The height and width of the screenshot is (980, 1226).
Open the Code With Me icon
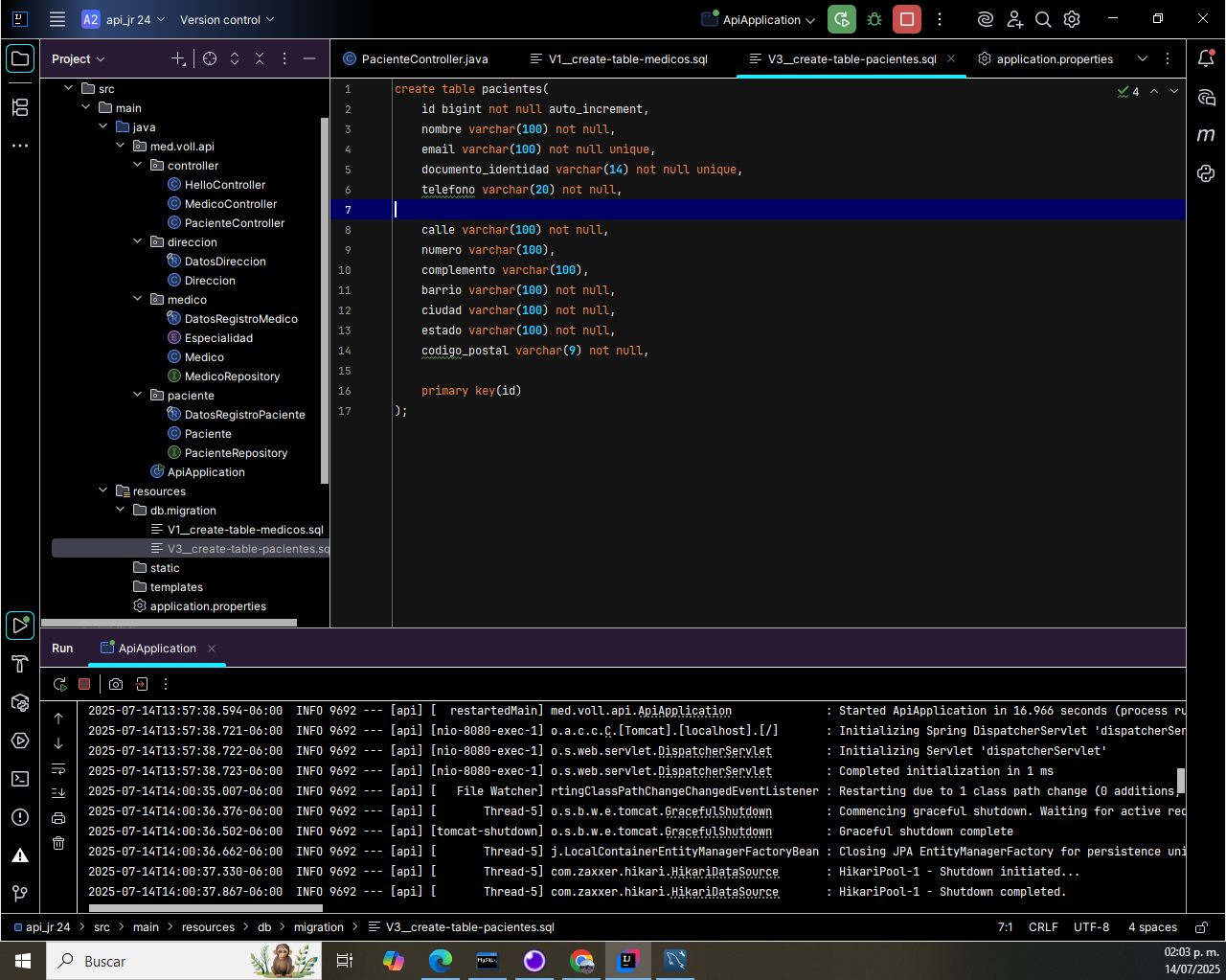click(x=1014, y=19)
